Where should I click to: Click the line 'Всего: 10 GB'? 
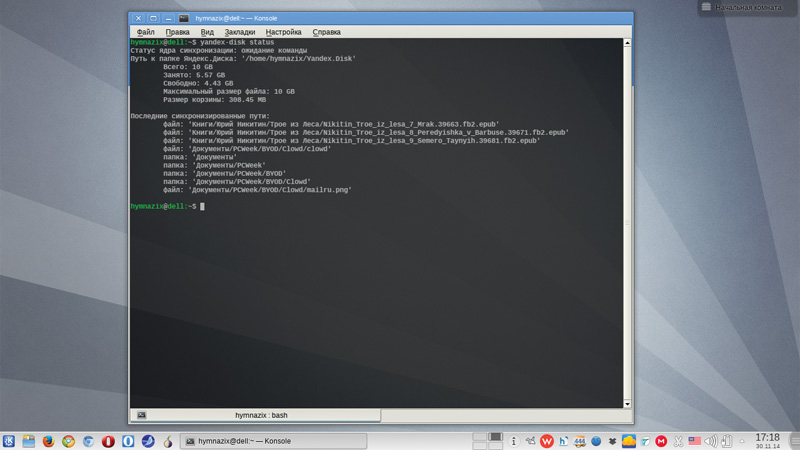[188, 67]
